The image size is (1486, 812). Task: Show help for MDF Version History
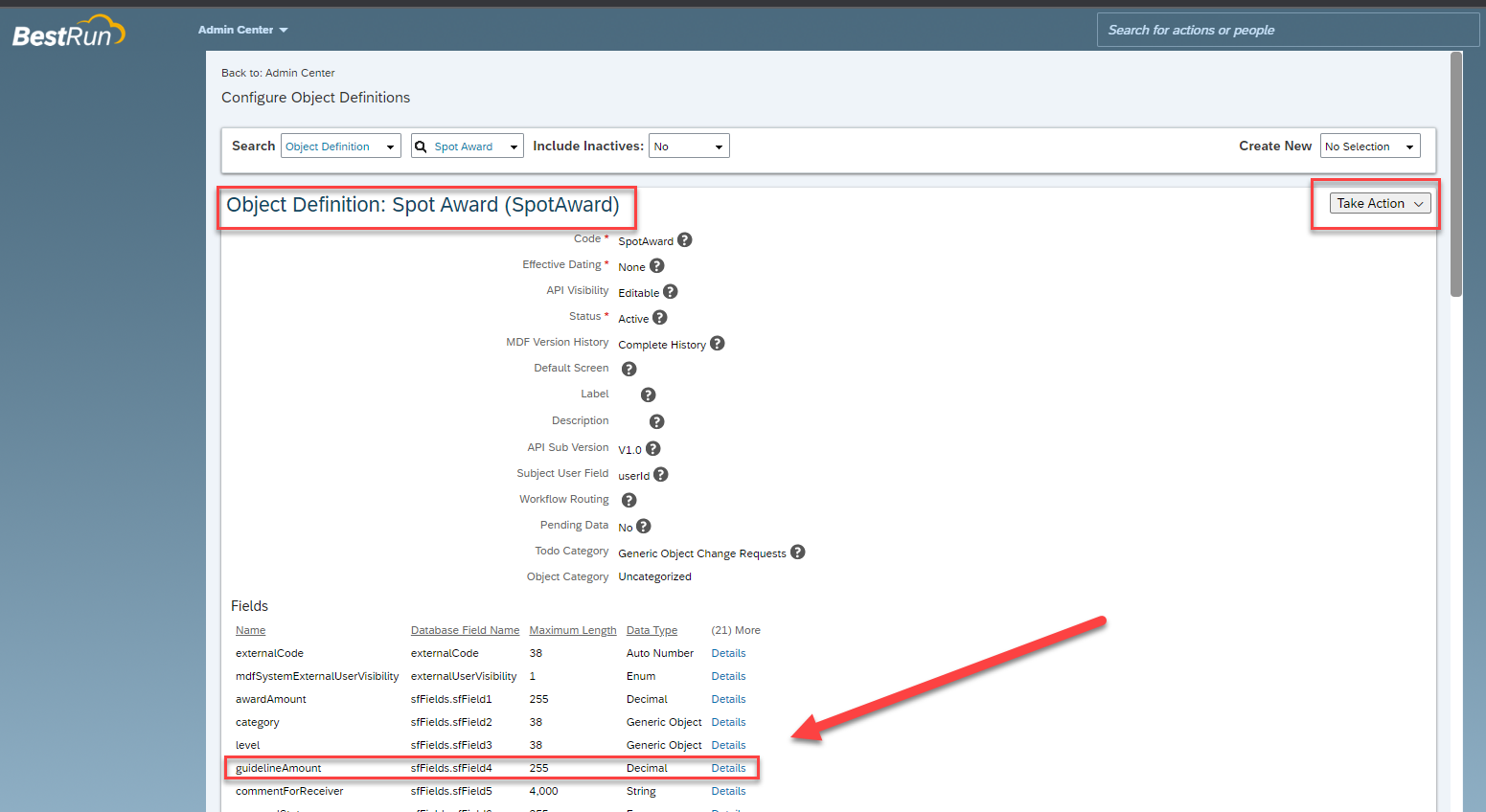tap(718, 344)
